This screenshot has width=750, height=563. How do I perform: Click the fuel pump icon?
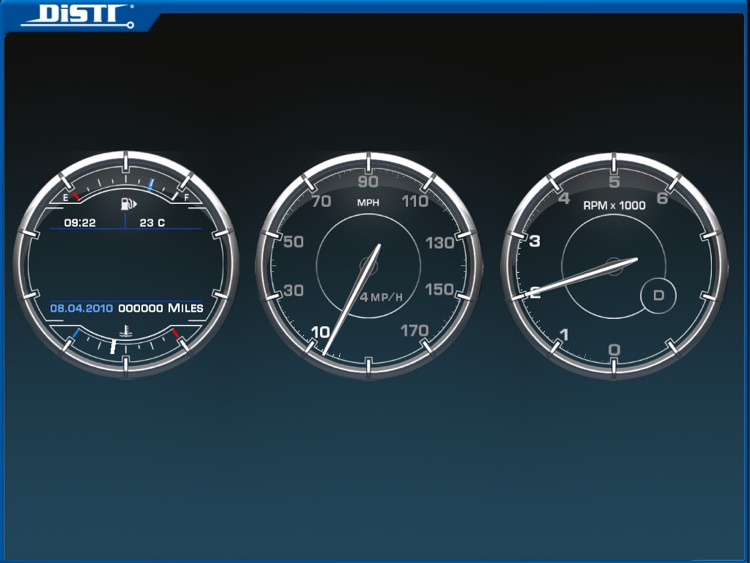(x=128, y=204)
